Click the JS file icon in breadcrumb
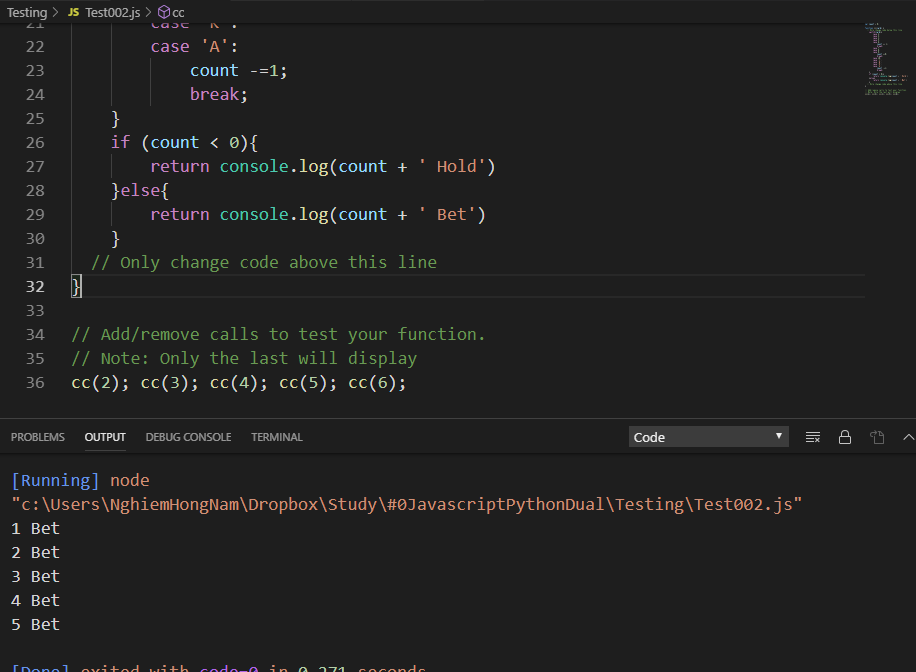Screen dimensions: 916x672 point(72,13)
